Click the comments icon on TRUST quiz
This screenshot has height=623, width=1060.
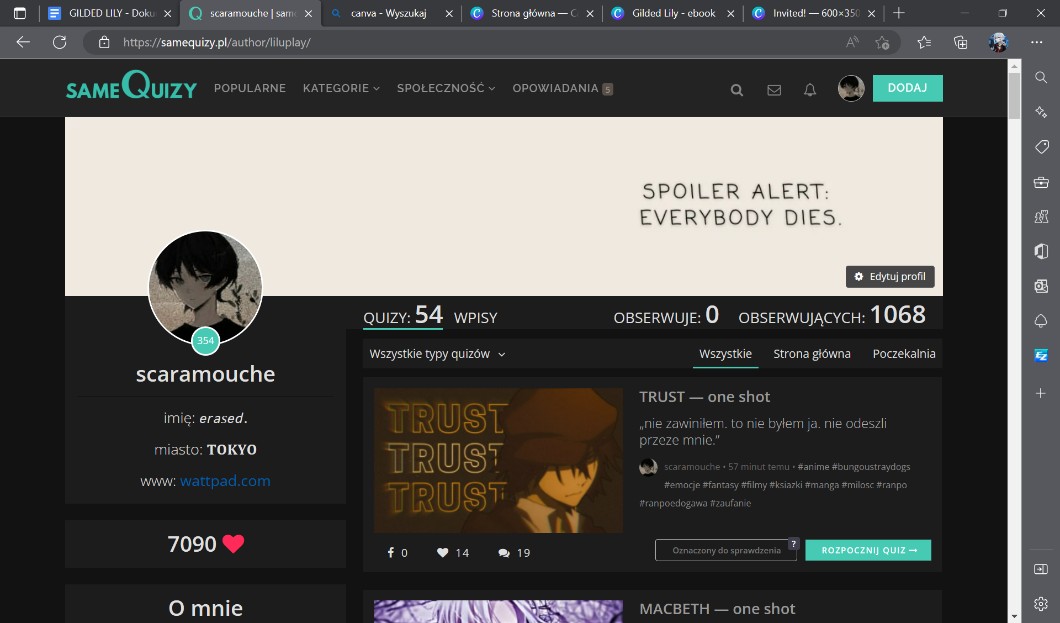tap(504, 553)
